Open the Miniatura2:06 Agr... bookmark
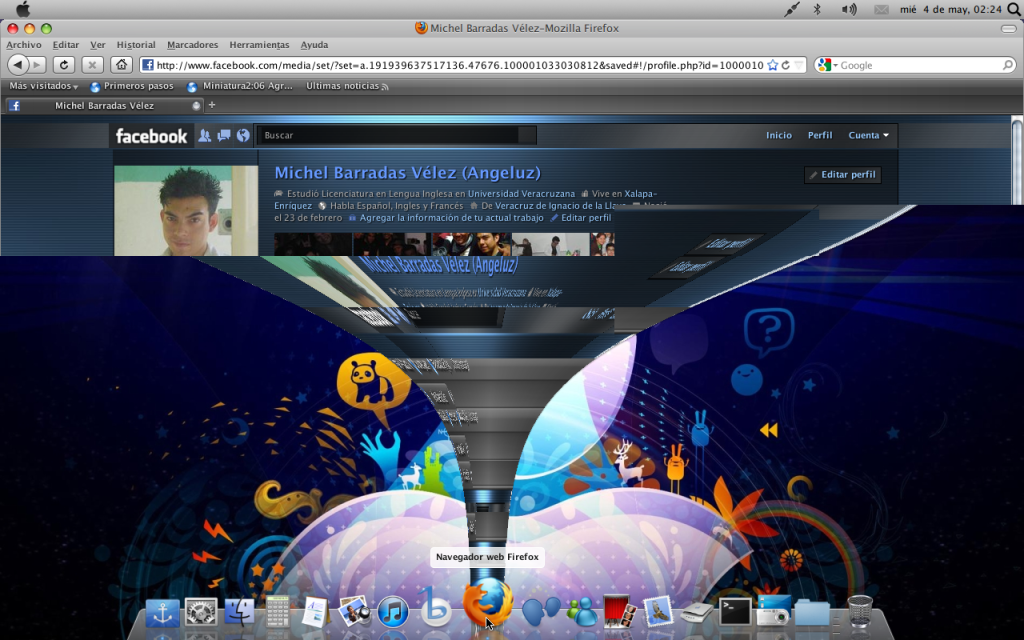The width and height of the screenshot is (1024, 640). pyautogui.click(x=240, y=86)
